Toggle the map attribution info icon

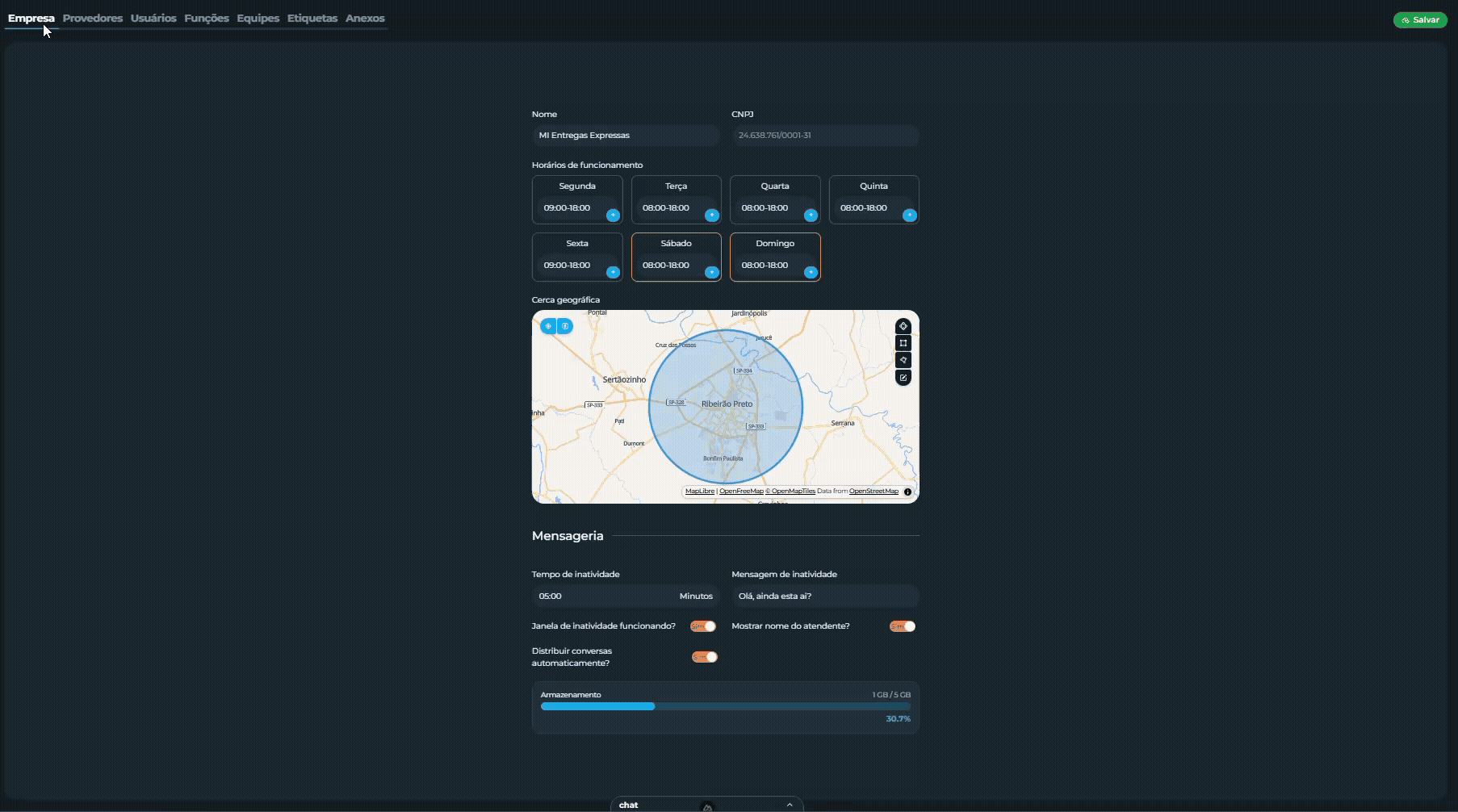[x=907, y=492]
